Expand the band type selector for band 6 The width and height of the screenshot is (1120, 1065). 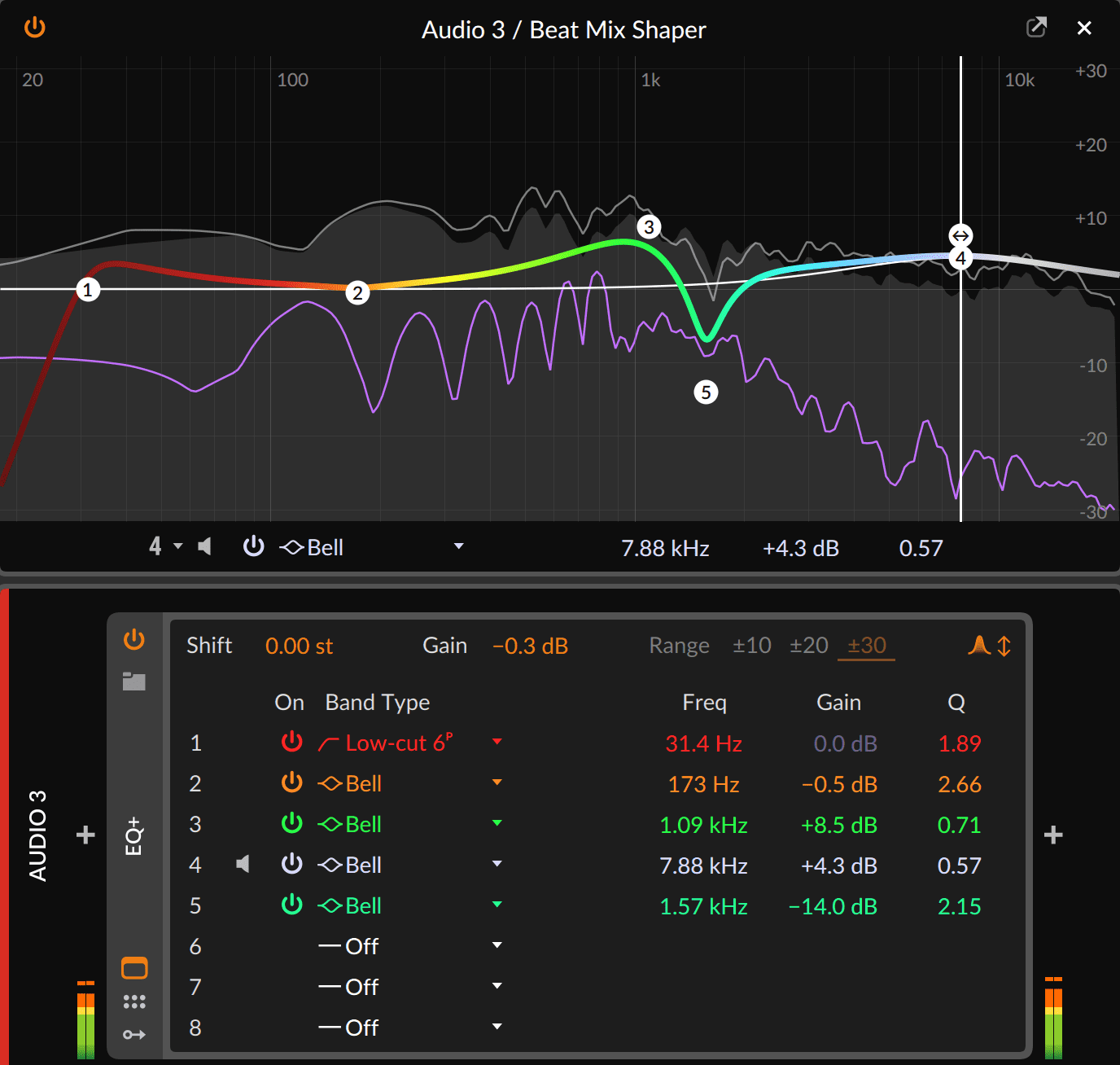497,945
